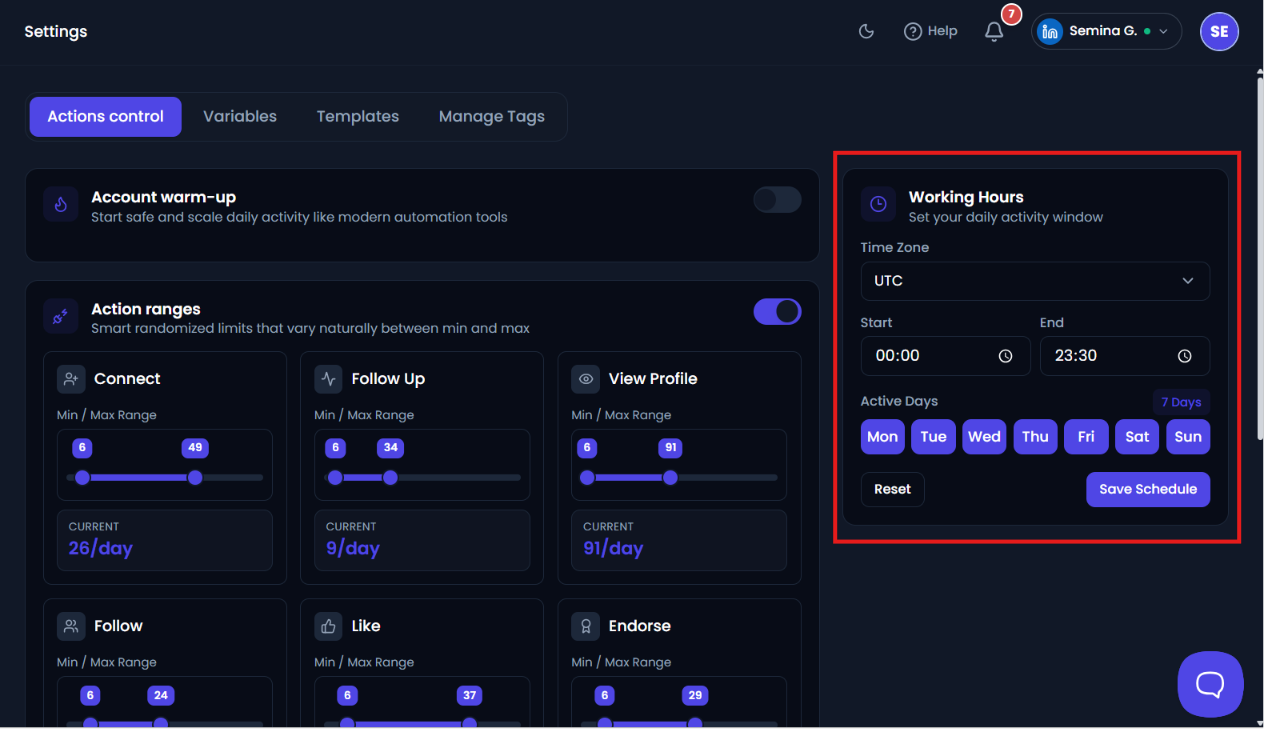
Task: Deselect Sat in Active Days
Action: pyautogui.click(x=1137, y=436)
